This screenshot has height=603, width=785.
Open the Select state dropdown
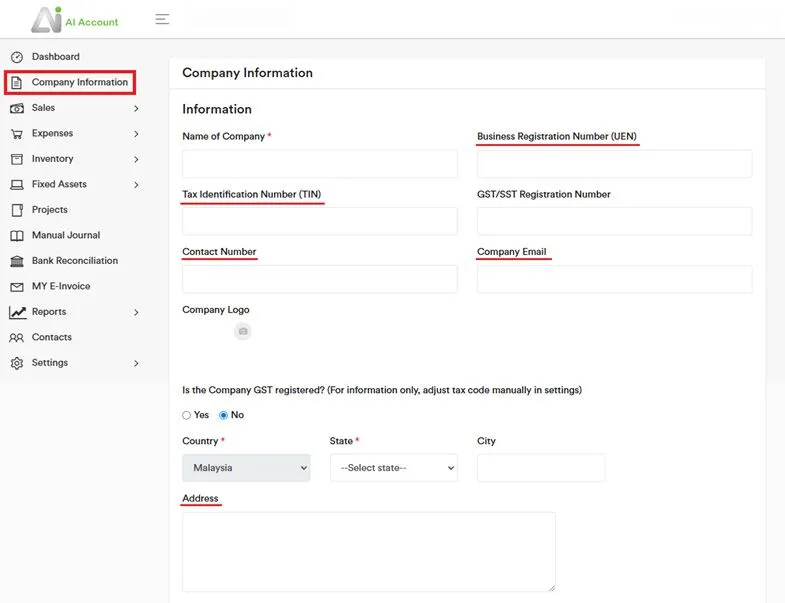393,467
